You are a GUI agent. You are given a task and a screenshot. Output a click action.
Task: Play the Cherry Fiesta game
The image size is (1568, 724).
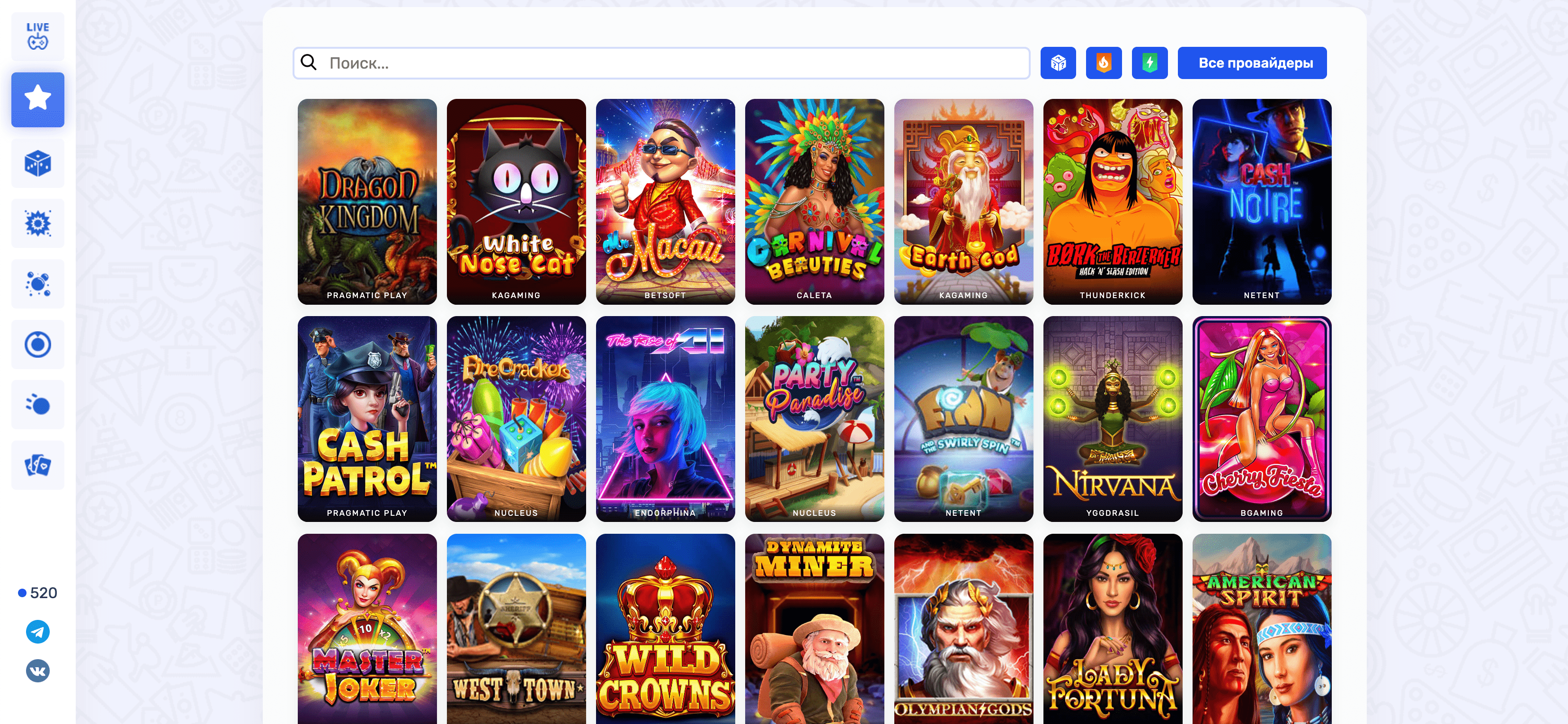(1262, 419)
